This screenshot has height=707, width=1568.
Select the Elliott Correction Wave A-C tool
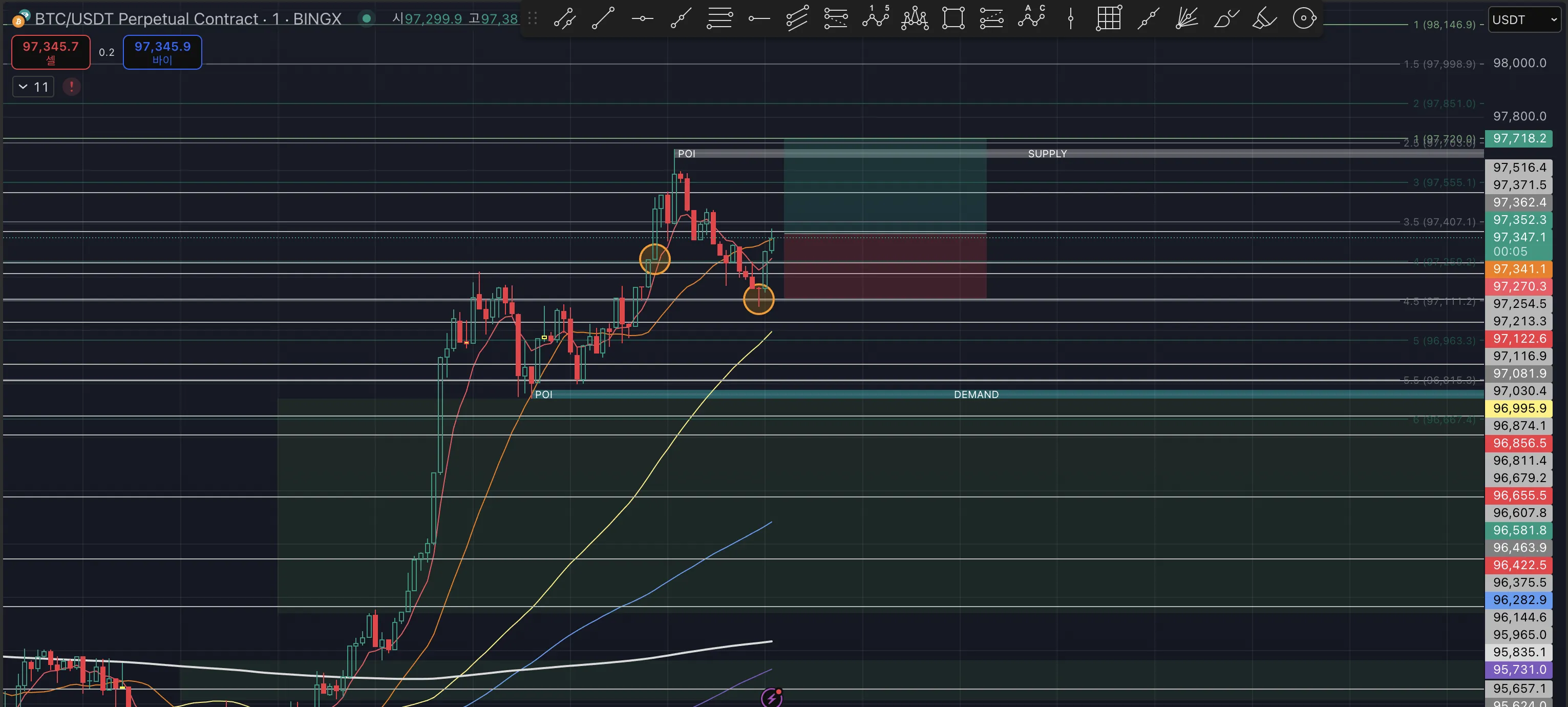point(1031,17)
